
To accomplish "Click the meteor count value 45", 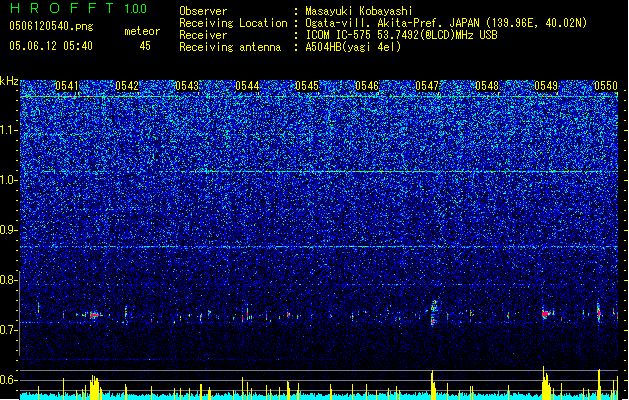I will (x=145, y=46).
